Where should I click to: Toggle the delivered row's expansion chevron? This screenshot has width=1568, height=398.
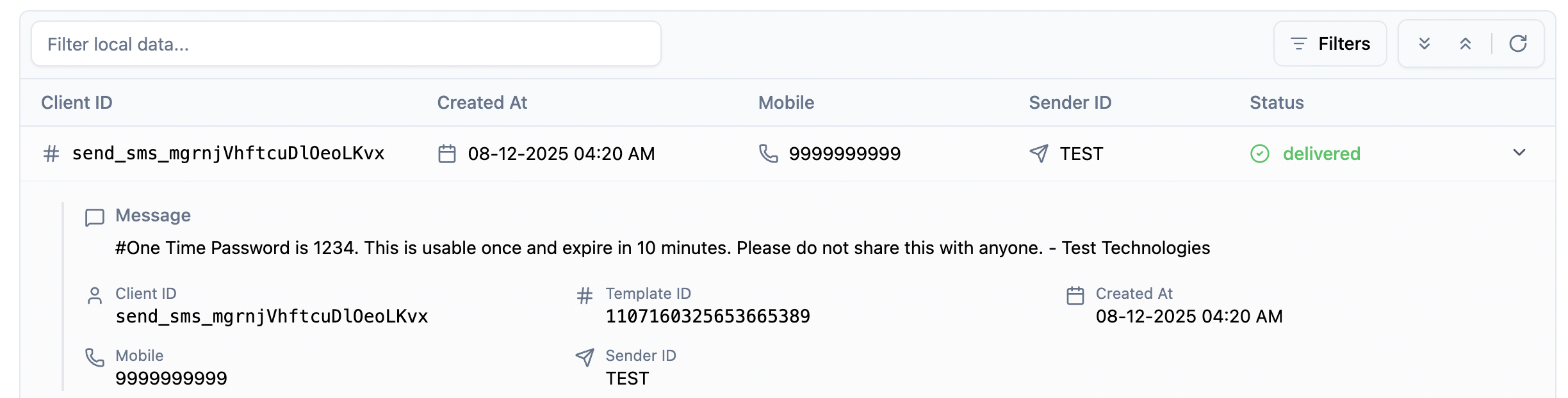pyautogui.click(x=1519, y=154)
